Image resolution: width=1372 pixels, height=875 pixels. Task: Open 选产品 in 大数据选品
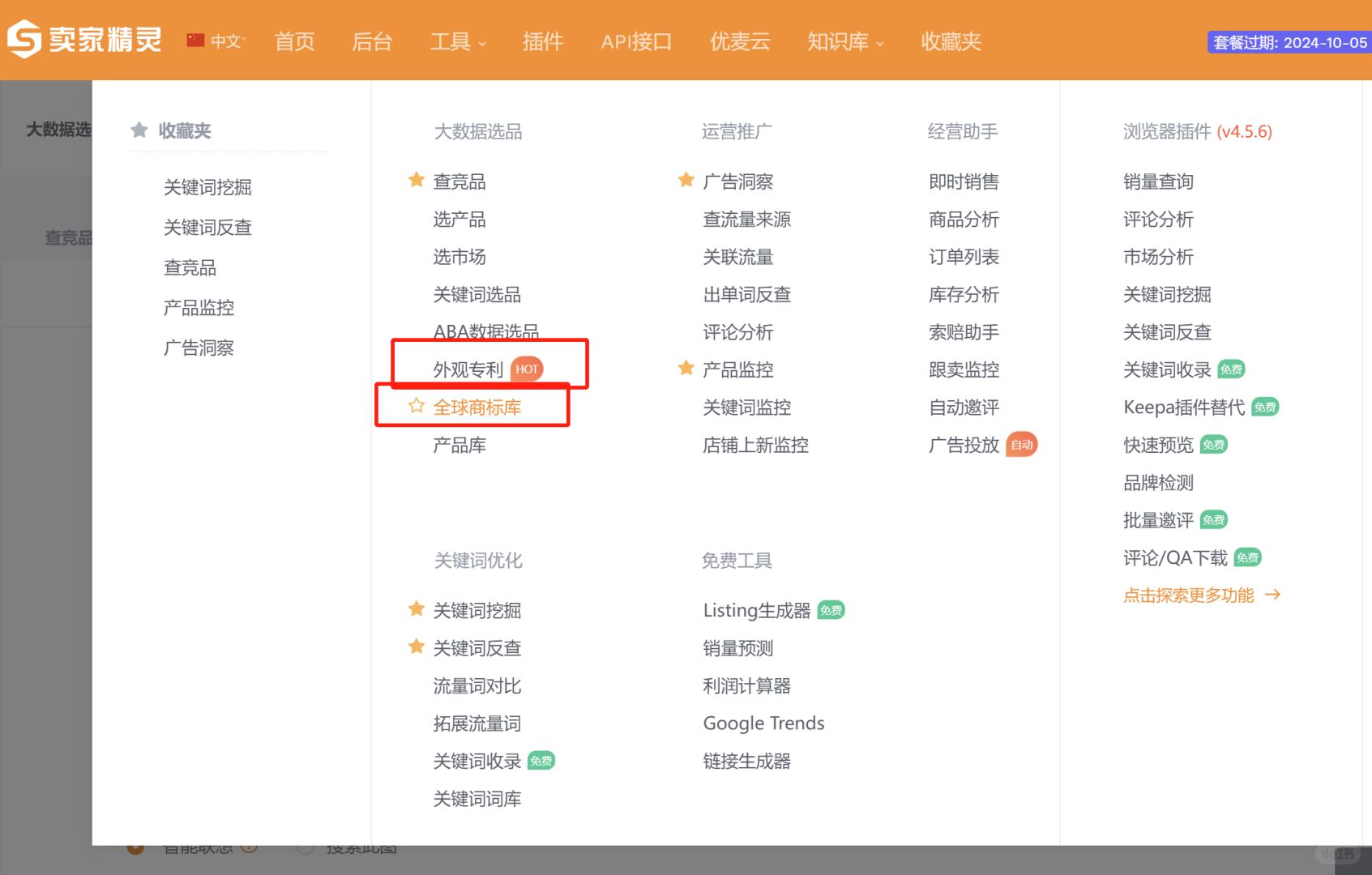click(459, 220)
